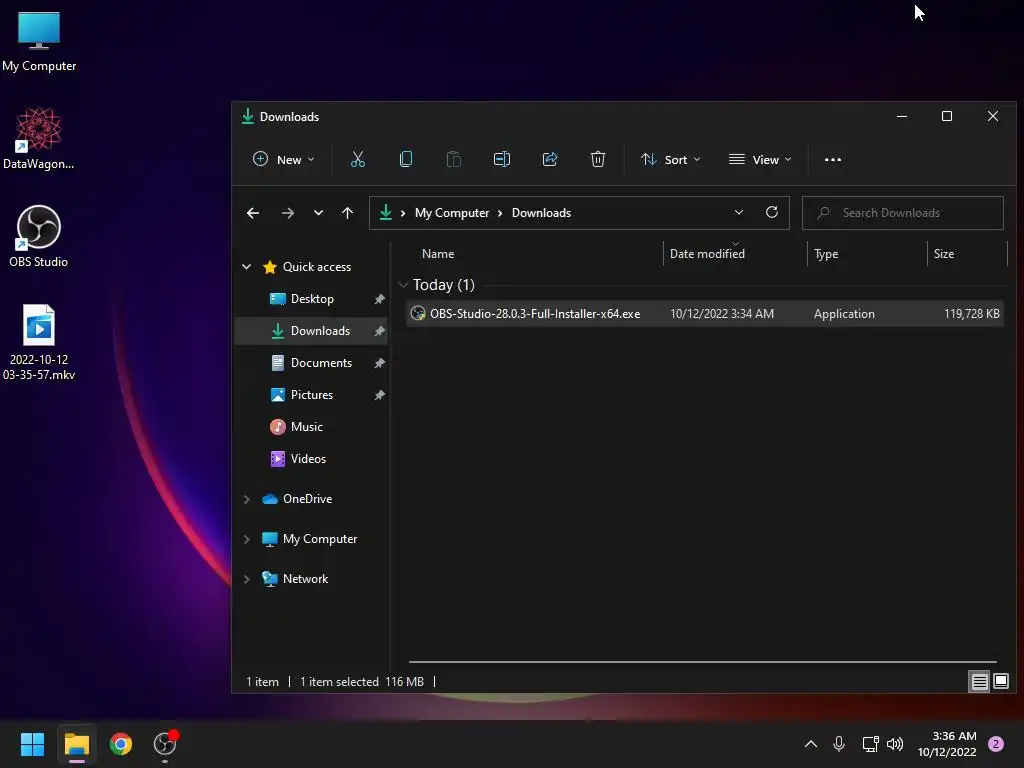Expand the My Computer tree node
The height and width of the screenshot is (768, 1024).
[246, 539]
